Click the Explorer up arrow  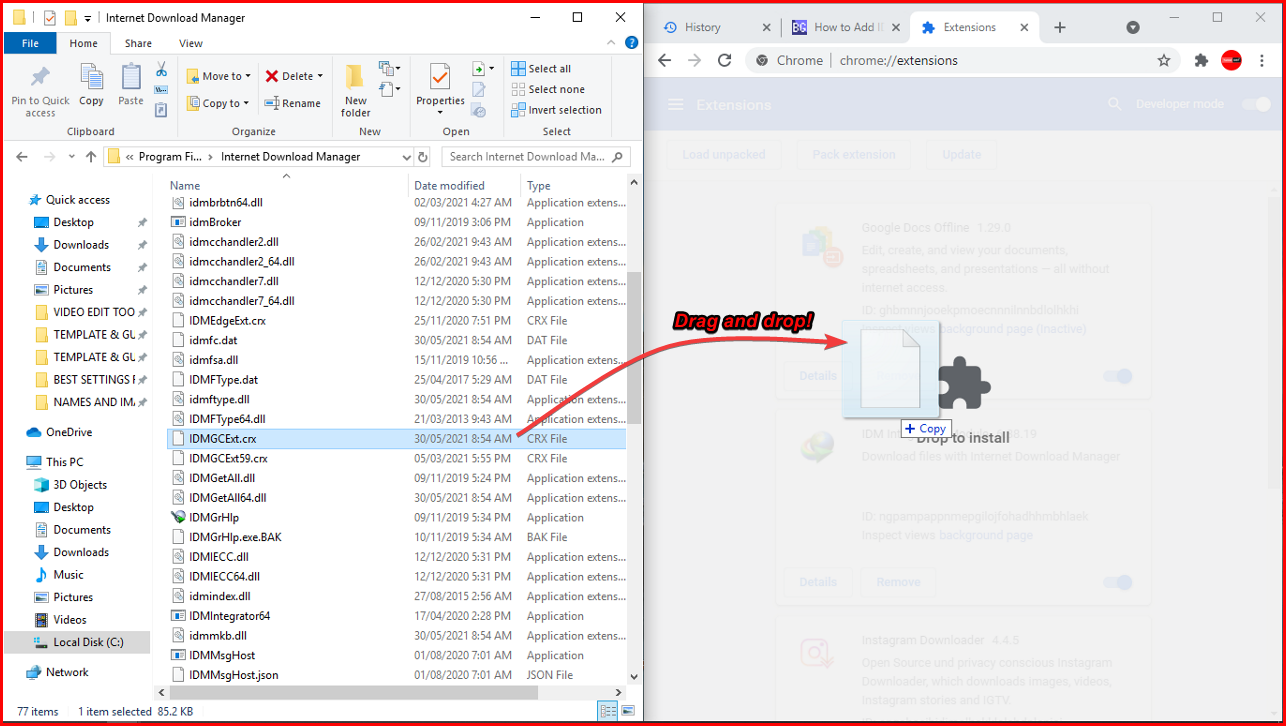coord(91,157)
